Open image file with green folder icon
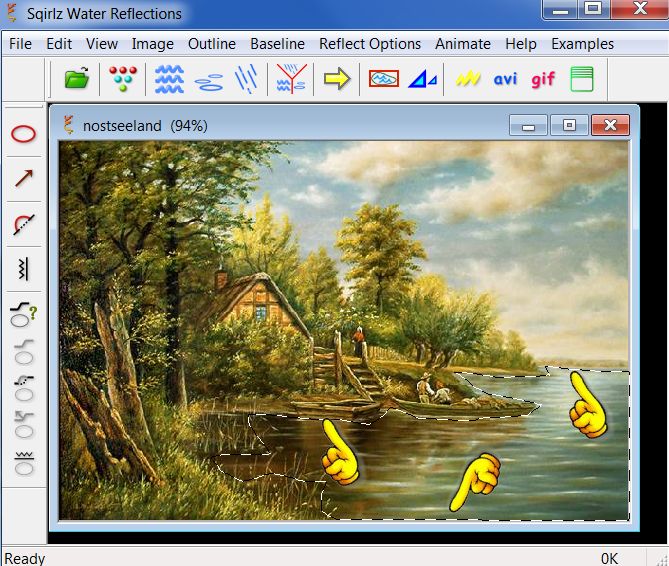This screenshot has width=669, height=566. 77,79
